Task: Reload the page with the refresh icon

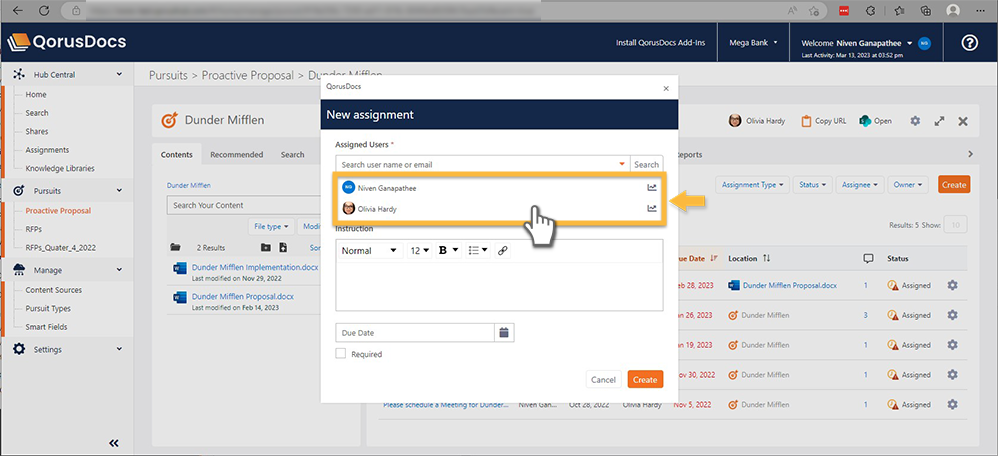Action: tap(44, 10)
